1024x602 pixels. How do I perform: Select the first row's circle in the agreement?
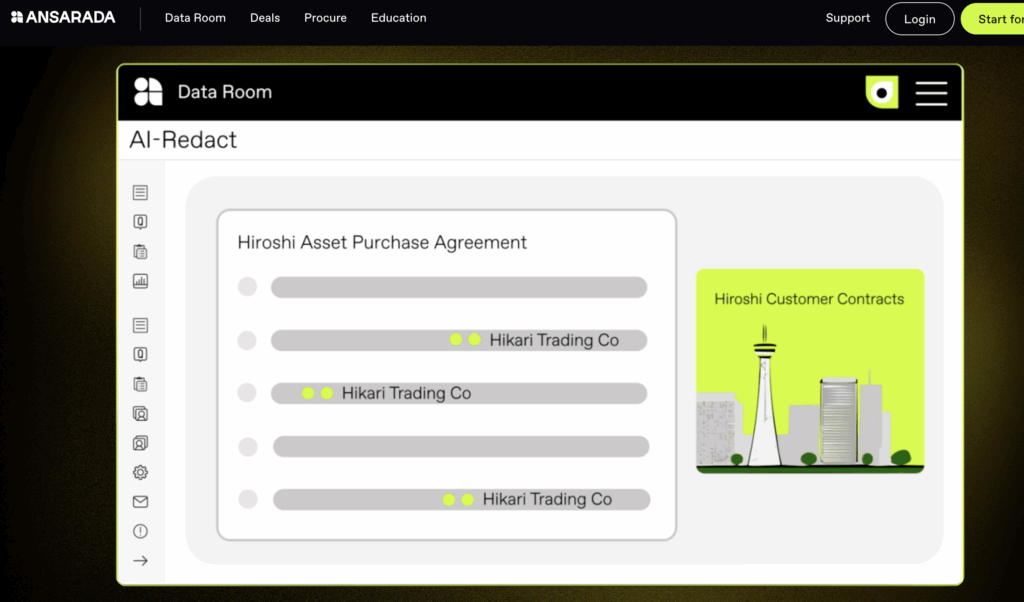click(247, 288)
